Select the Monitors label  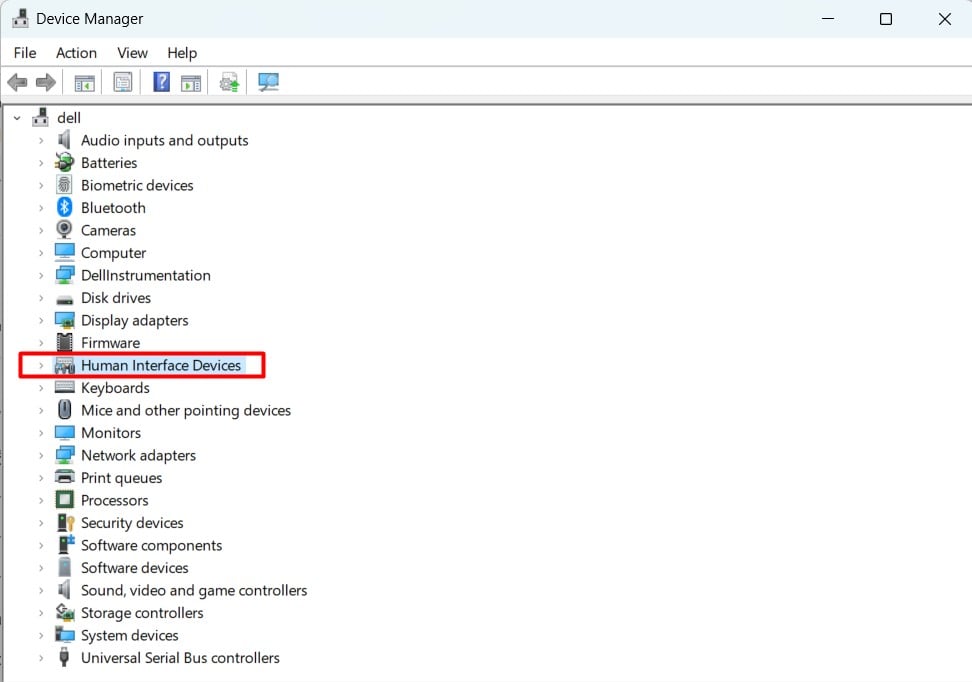coord(111,433)
